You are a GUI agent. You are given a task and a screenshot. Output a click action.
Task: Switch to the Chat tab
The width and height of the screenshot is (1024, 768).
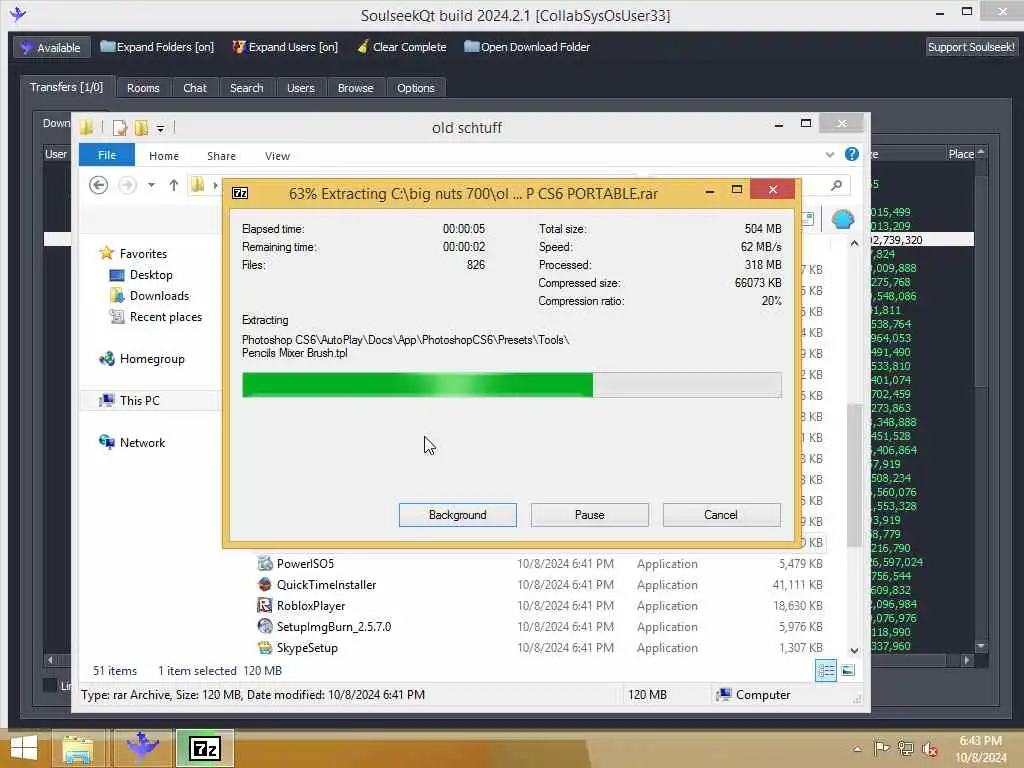tap(195, 88)
